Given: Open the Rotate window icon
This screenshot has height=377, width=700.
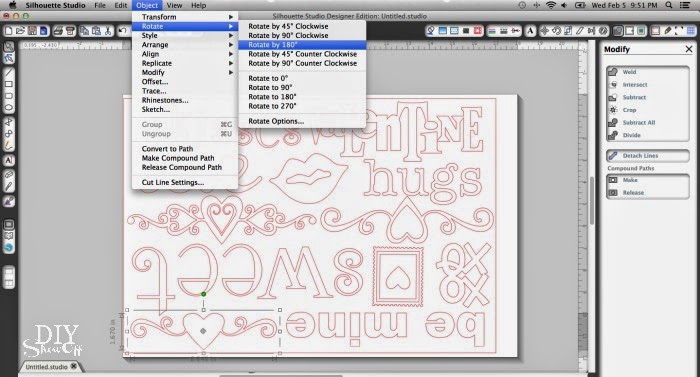Looking at the screenshot, I should tap(556, 31).
